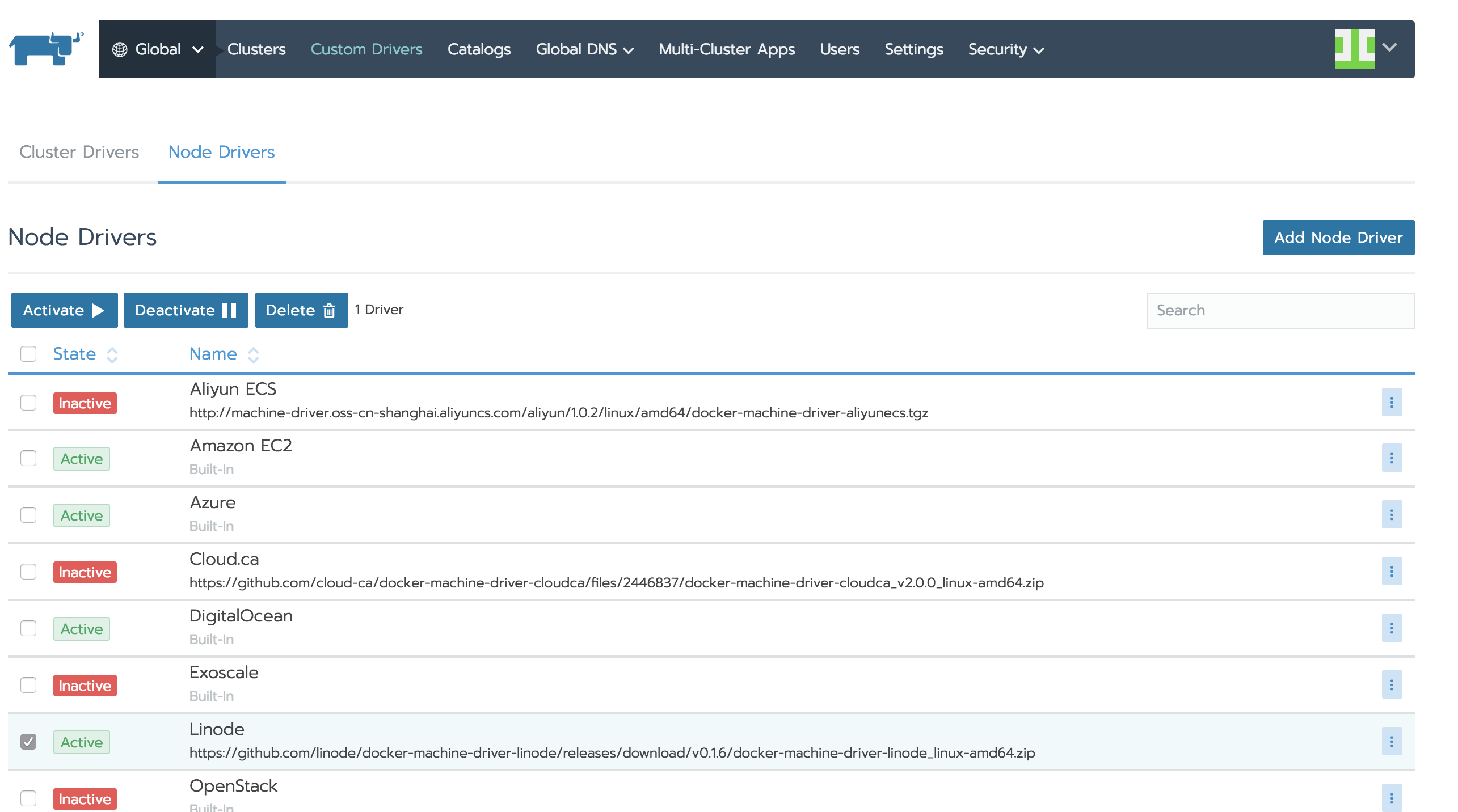
Task: Check the select-all checkbox in the table header
Action: click(x=28, y=354)
